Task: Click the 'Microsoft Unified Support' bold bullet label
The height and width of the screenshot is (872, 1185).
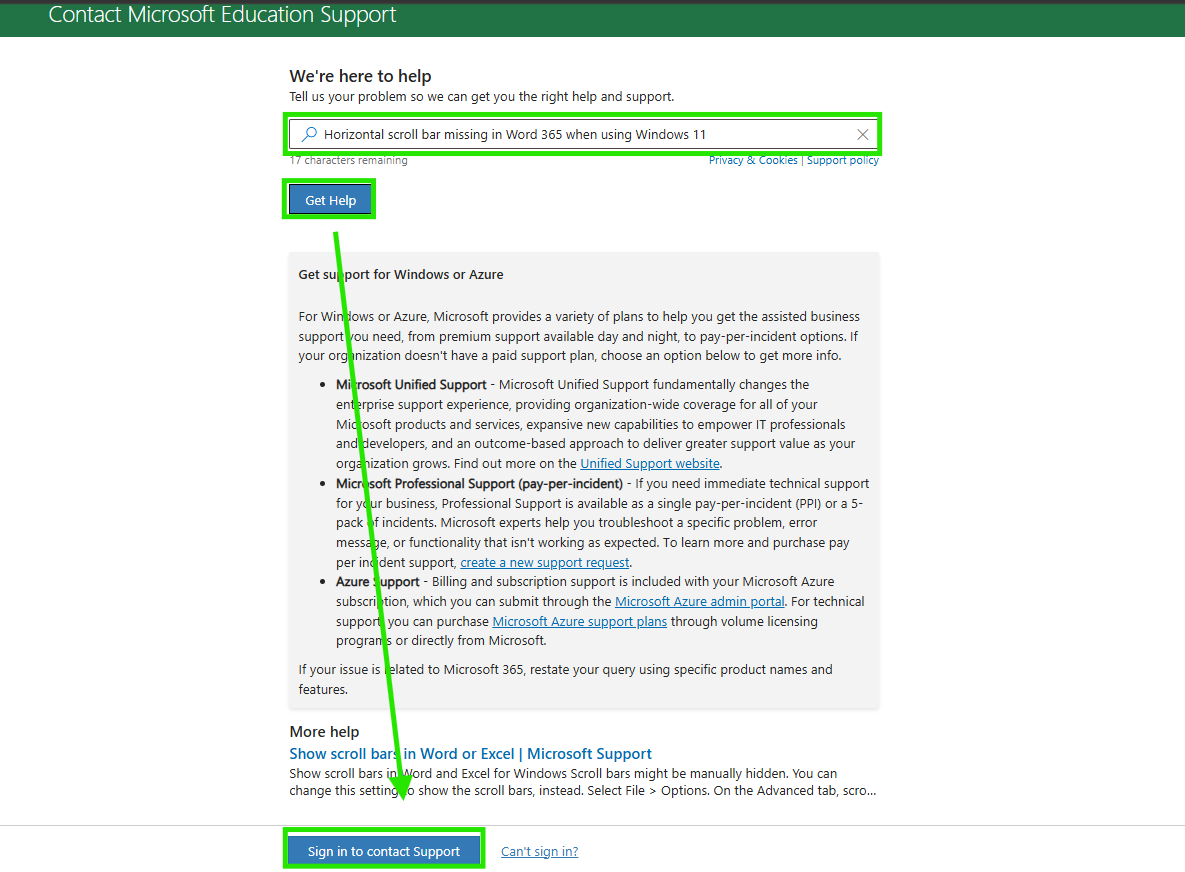Action: (x=411, y=385)
